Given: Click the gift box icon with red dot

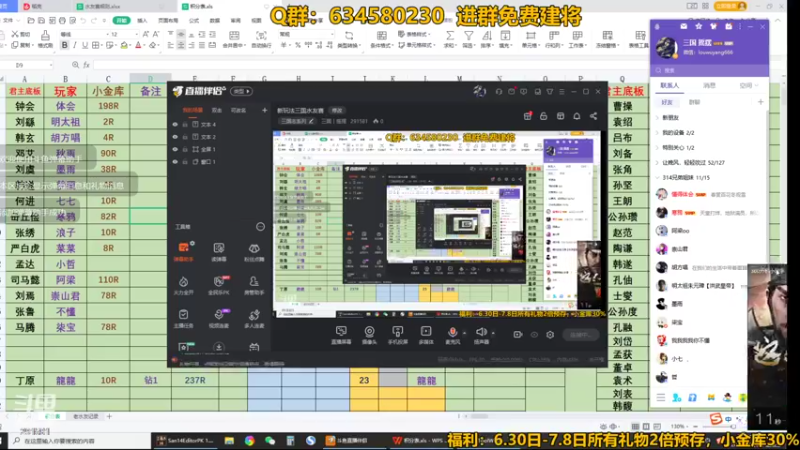Looking at the screenshot, I should 528,116.
